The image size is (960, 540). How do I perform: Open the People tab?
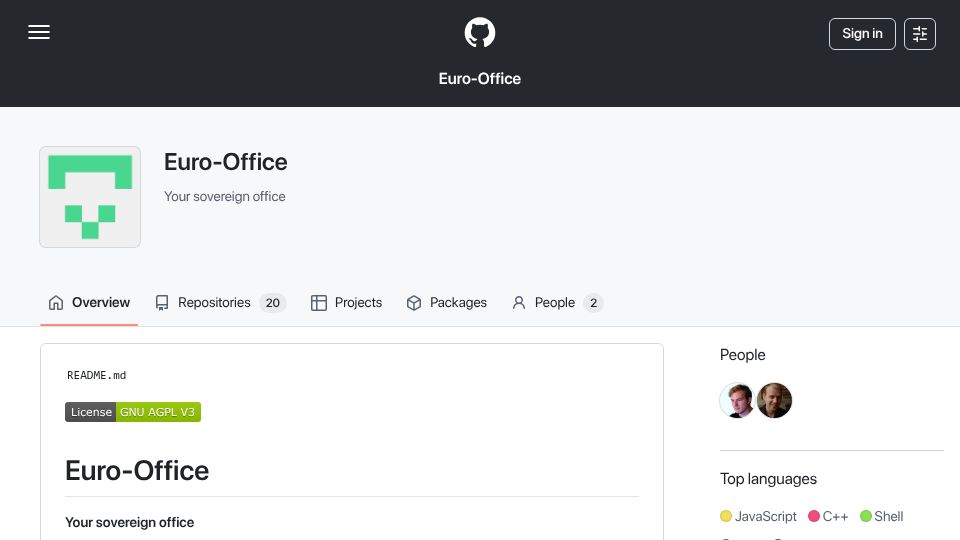(557, 302)
